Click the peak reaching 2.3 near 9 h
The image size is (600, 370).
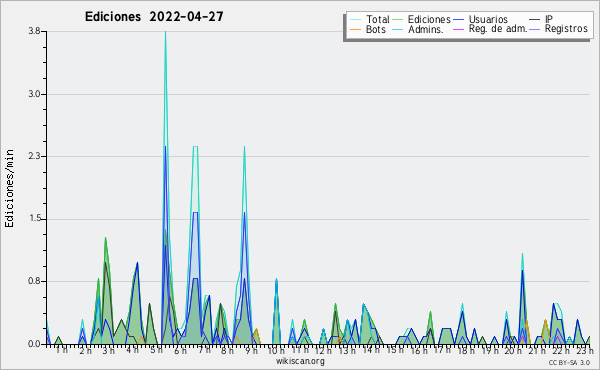click(x=244, y=148)
